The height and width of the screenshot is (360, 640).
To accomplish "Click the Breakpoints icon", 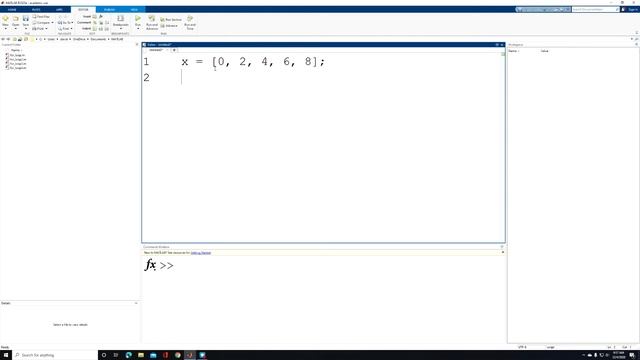I will pos(120,19).
